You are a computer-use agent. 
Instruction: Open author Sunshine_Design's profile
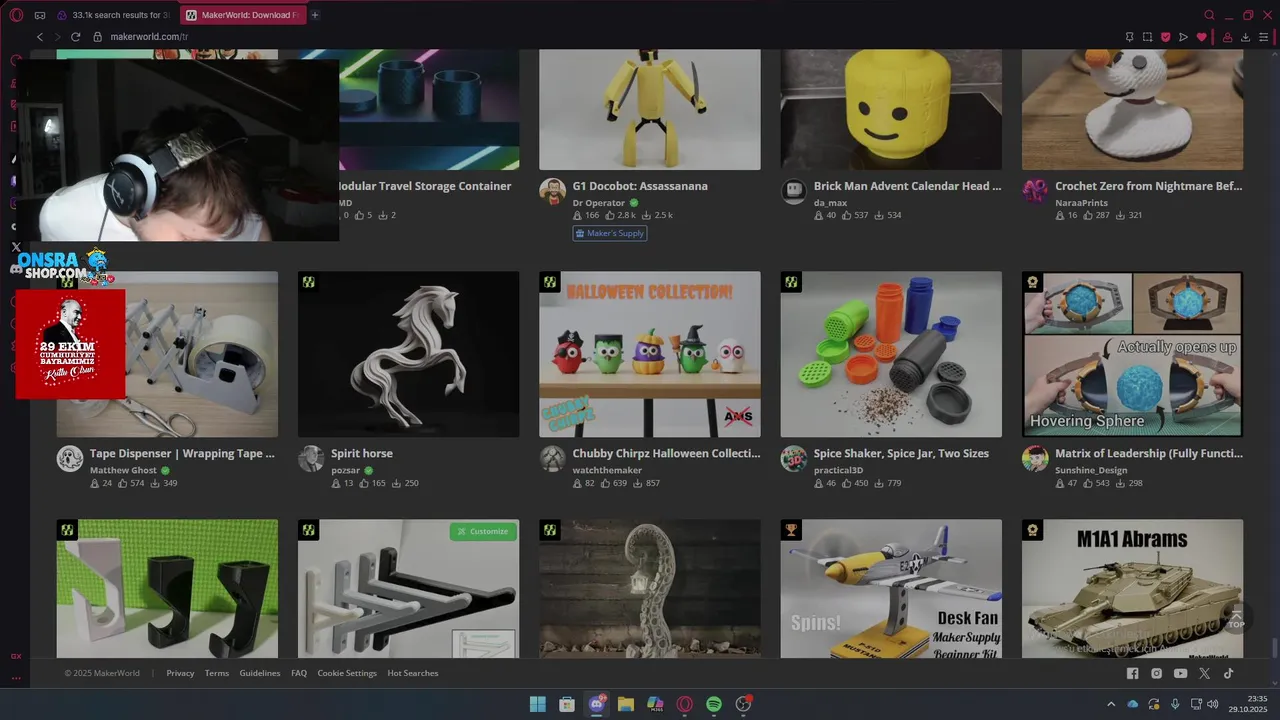click(x=1091, y=470)
